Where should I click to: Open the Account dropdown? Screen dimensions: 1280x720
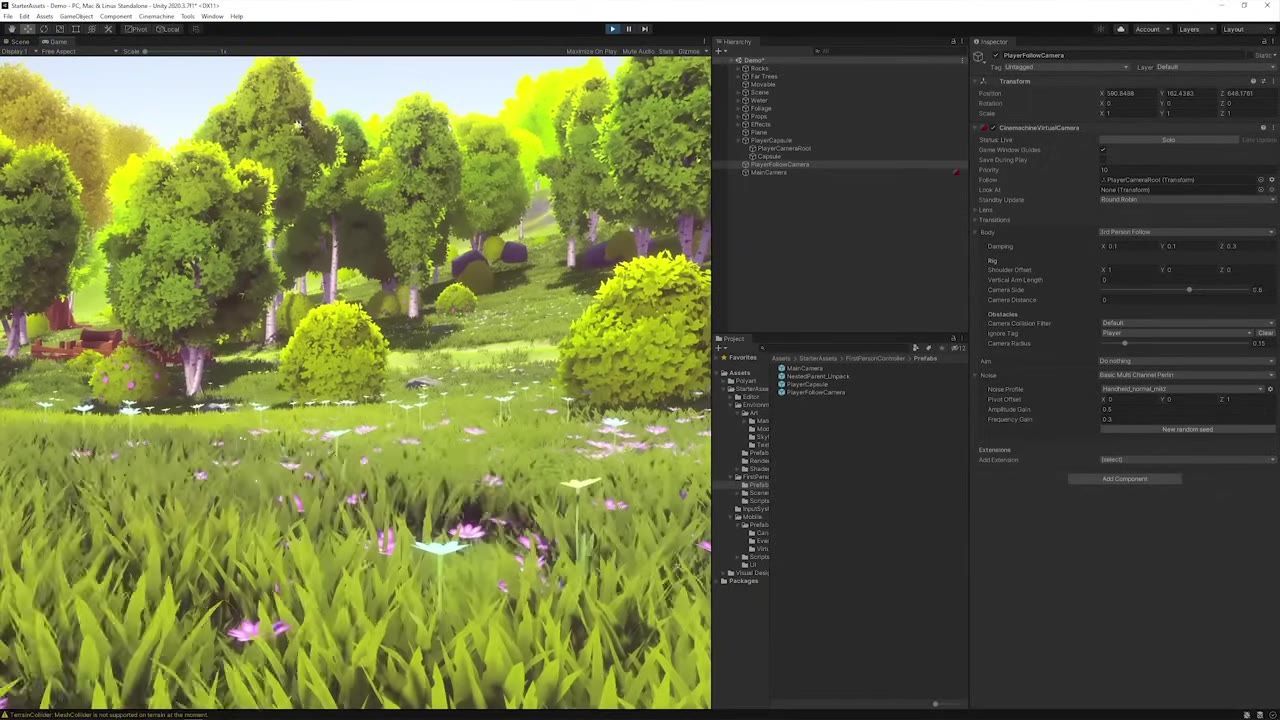(1152, 29)
